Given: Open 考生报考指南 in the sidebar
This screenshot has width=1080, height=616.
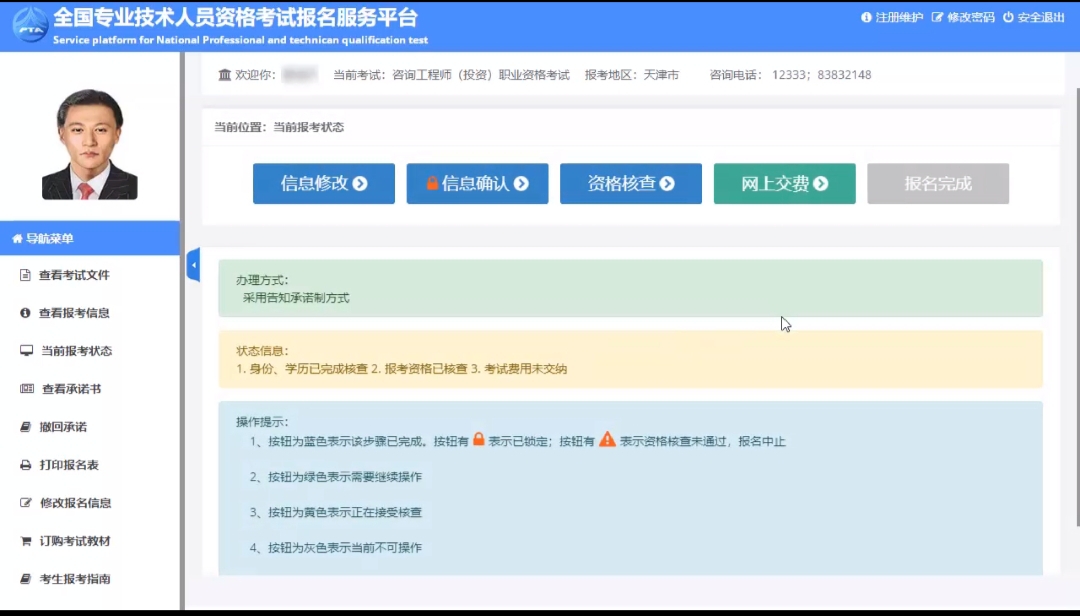Looking at the screenshot, I should point(75,579).
